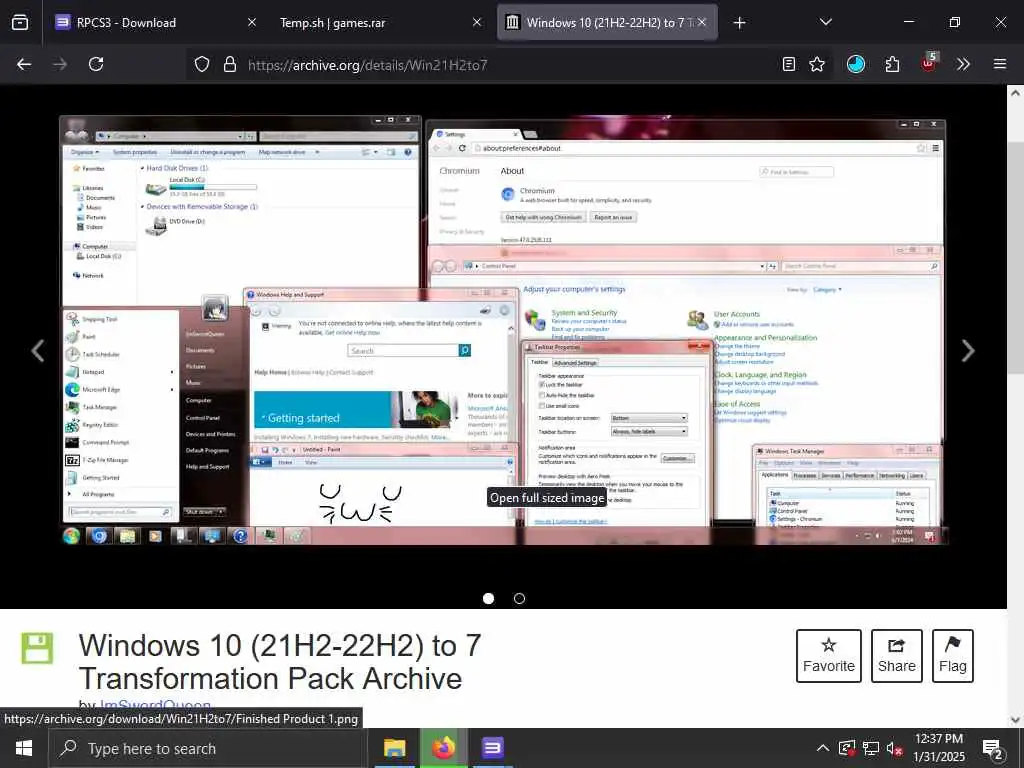Select the second carousel dot
The width and height of the screenshot is (1024, 768).
[519, 598]
